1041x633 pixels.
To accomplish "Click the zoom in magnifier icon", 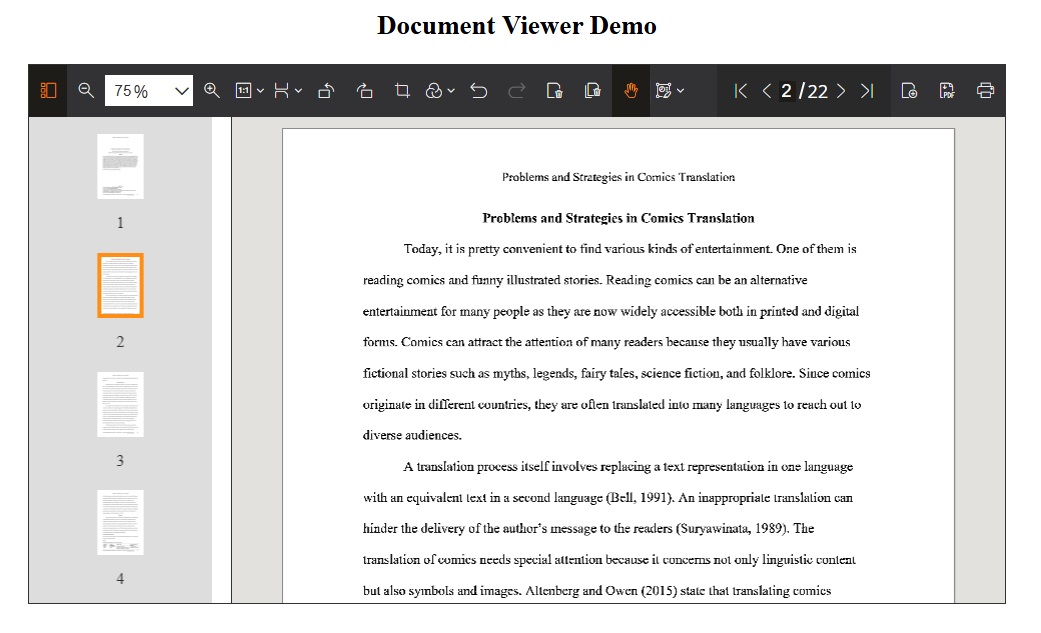I will [211, 91].
